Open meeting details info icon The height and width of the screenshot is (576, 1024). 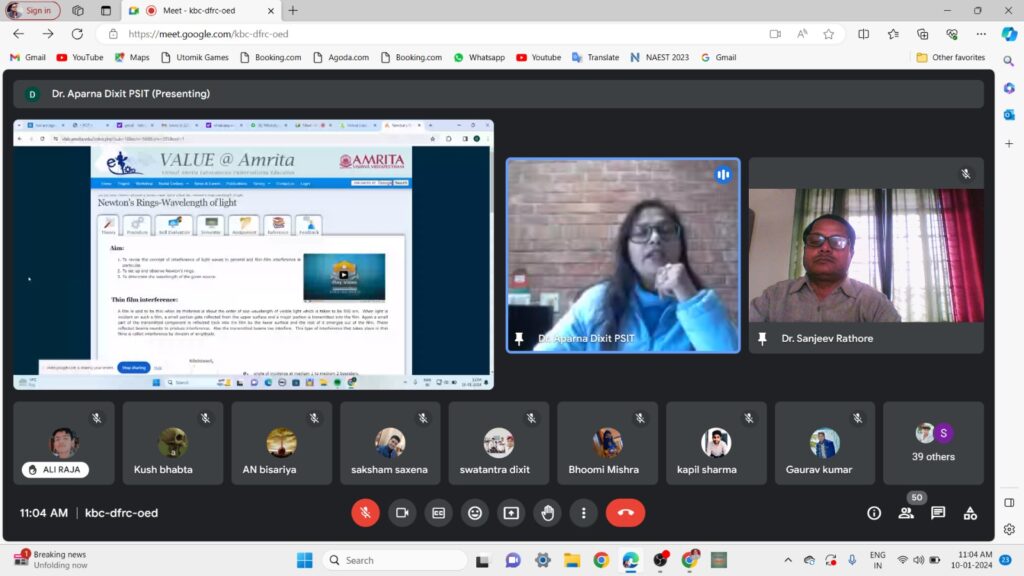(874, 513)
